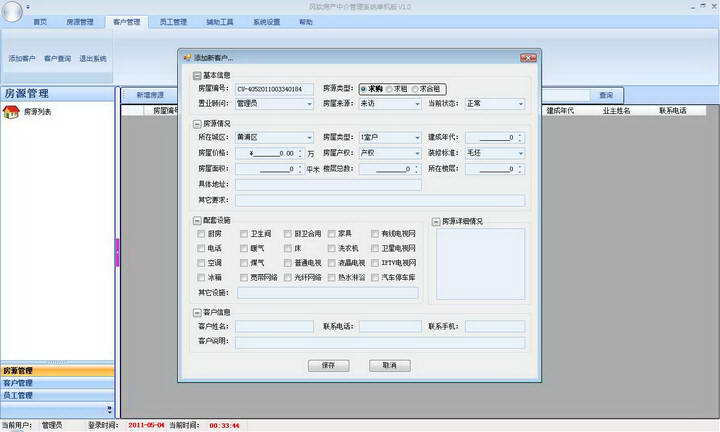Collapse the 配套设施 section
Image resolution: width=720 pixels, height=432 pixels.
[x=197, y=221]
